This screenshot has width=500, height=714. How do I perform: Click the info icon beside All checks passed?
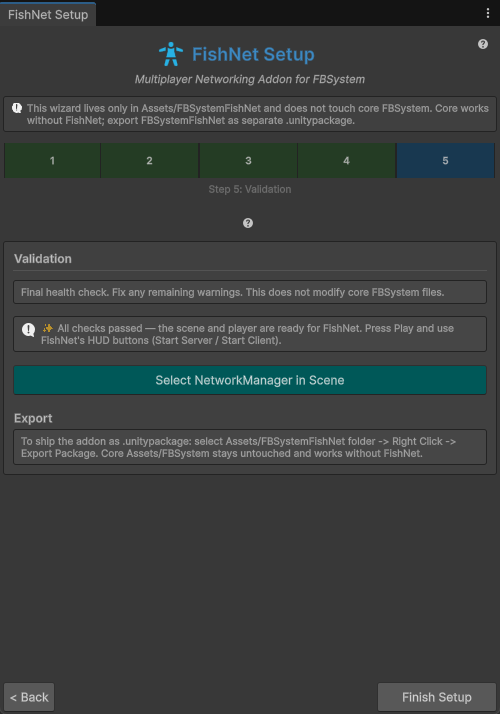click(x=28, y=330)
